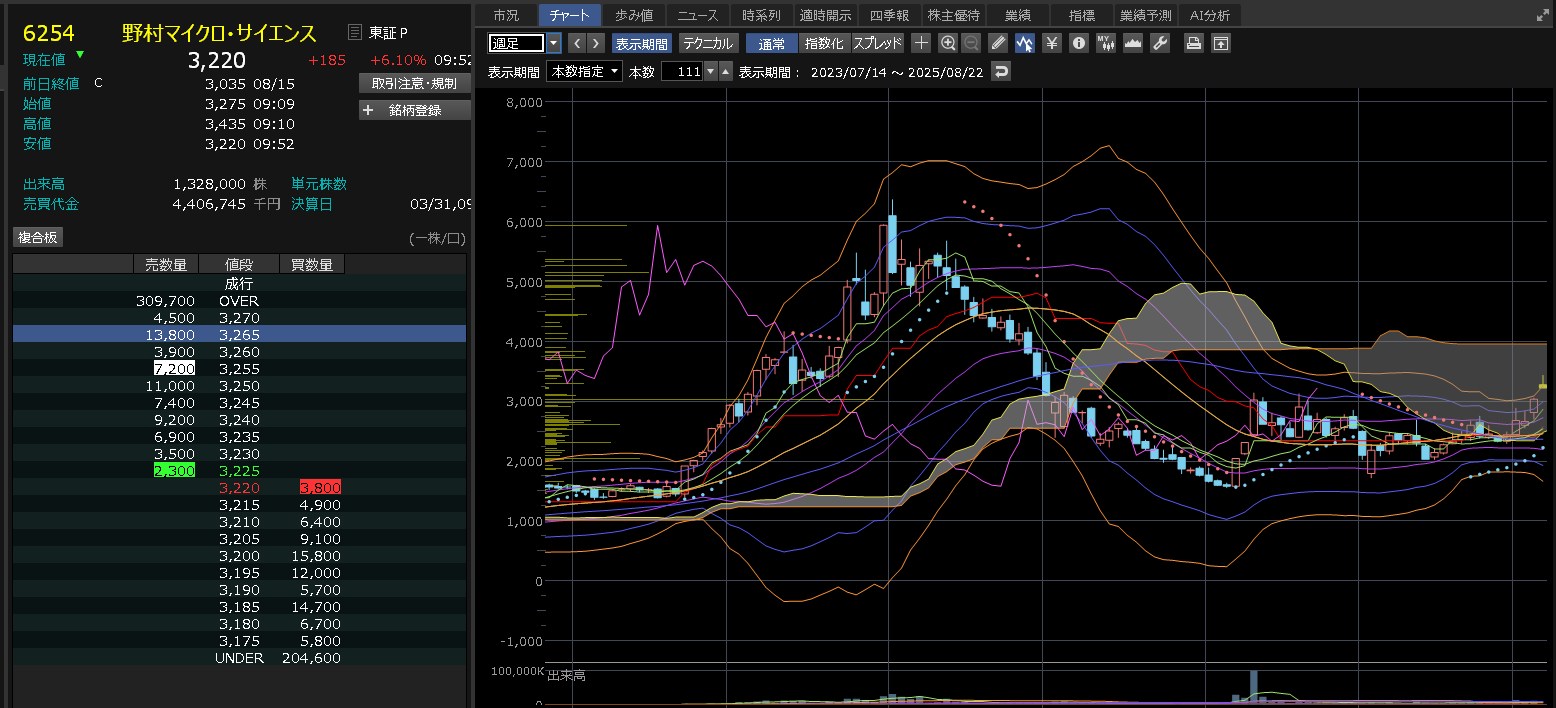Open the 時系列 tab
1556x708 pixels.
click(762, 15)
